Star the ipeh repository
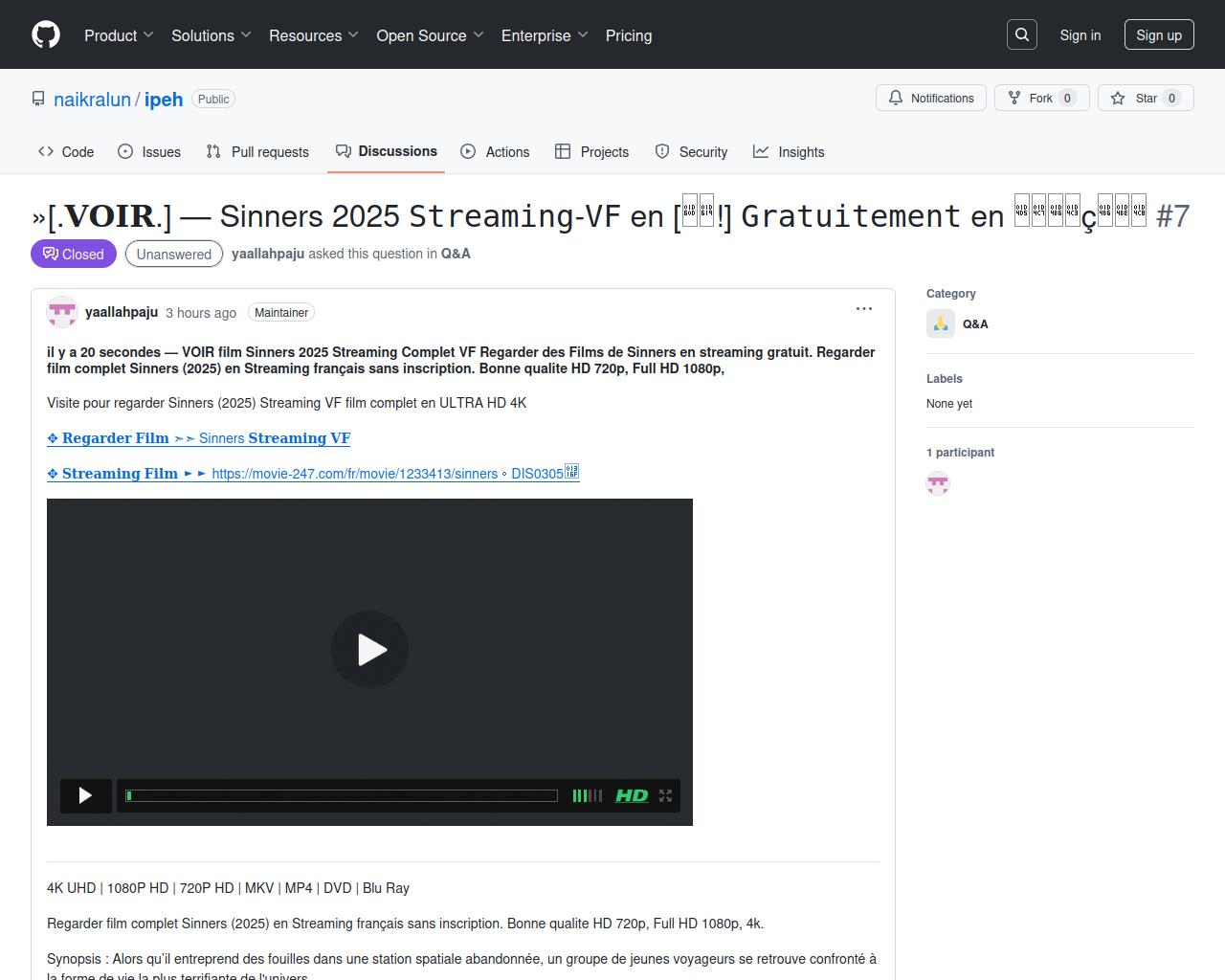The height and width of the screenshot is (980, 1225). pyautogui.click(x=1146, y=98)
